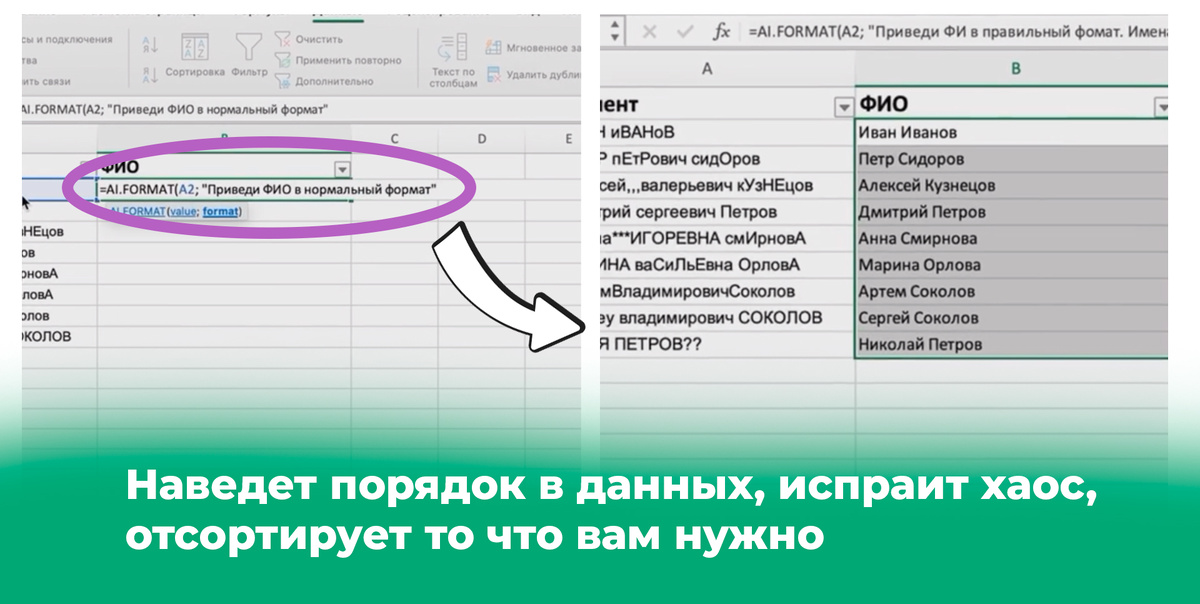1200x604 pixels.
Task: Click Применить повторно to reapply the filter
Action: (x=338, y=60)
